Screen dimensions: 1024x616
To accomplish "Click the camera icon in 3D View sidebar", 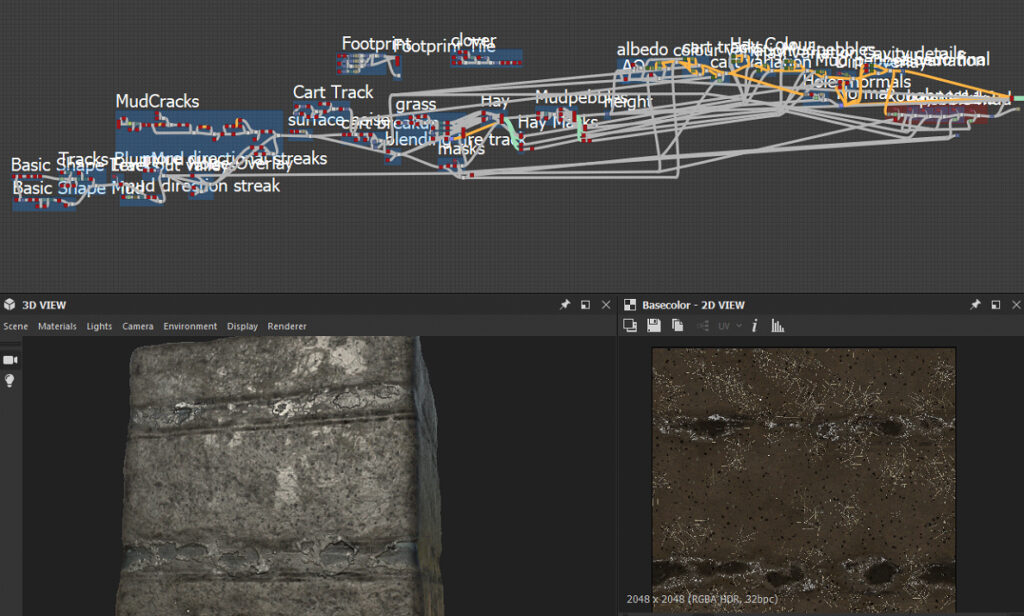I will click(x=11, y=359).
